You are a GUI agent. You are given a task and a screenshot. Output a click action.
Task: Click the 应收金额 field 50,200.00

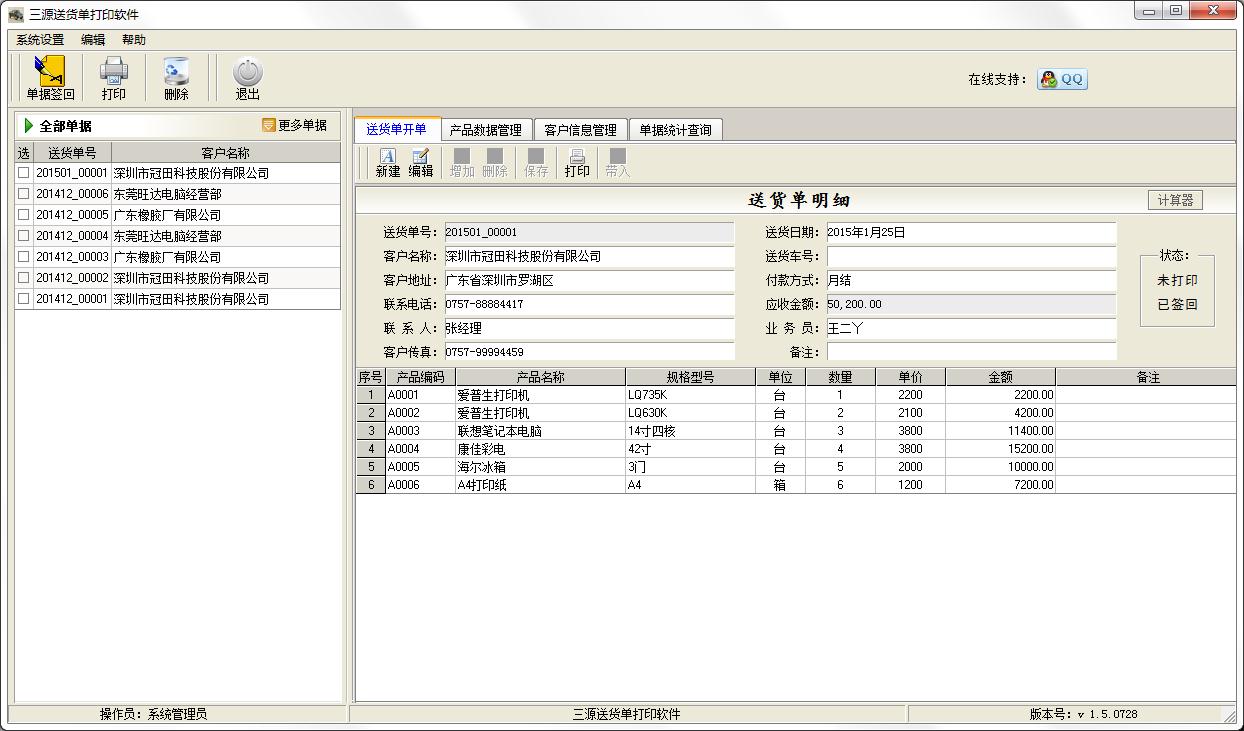pos(971,304)
